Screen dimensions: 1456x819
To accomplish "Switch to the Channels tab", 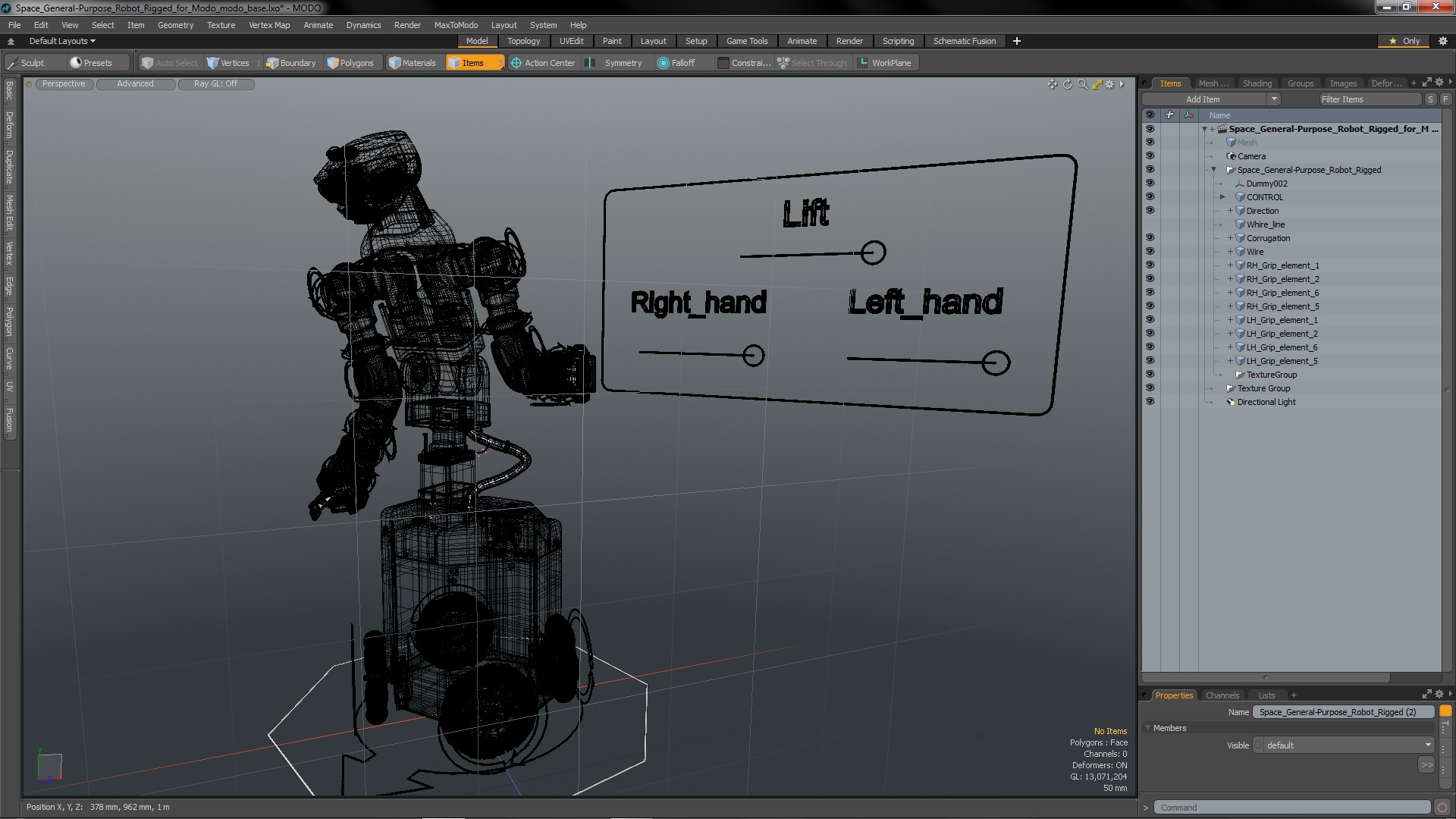I will point(1222,695).
